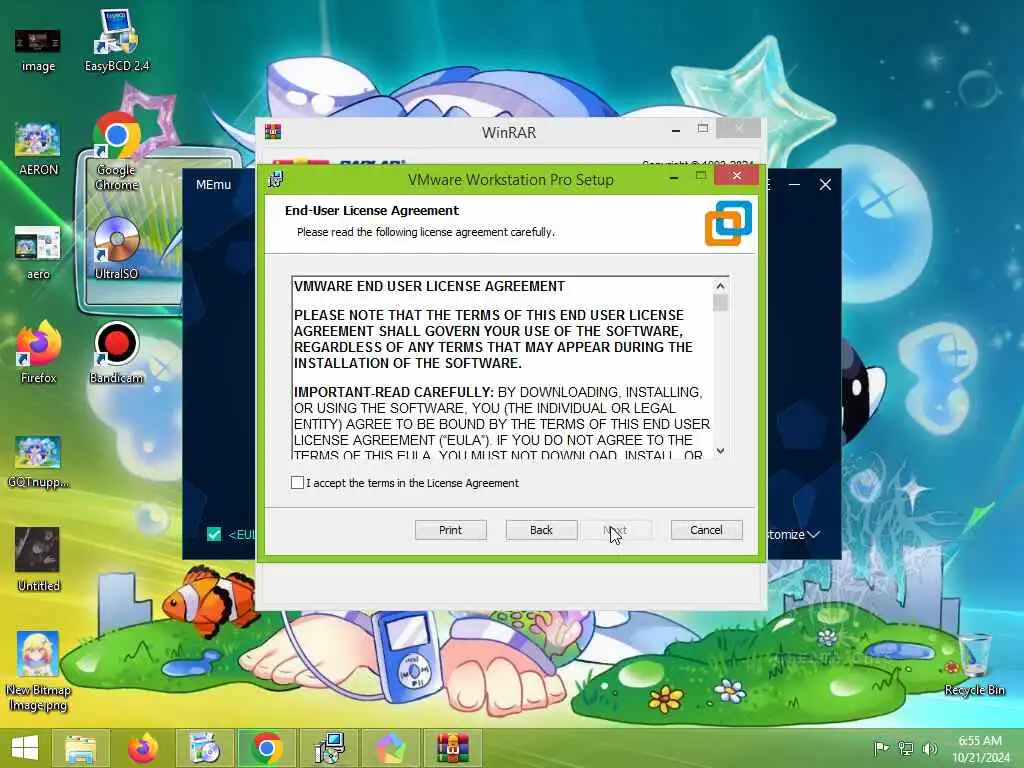Switch to VMware installer on the taskbar

click(x=329, y=748)
